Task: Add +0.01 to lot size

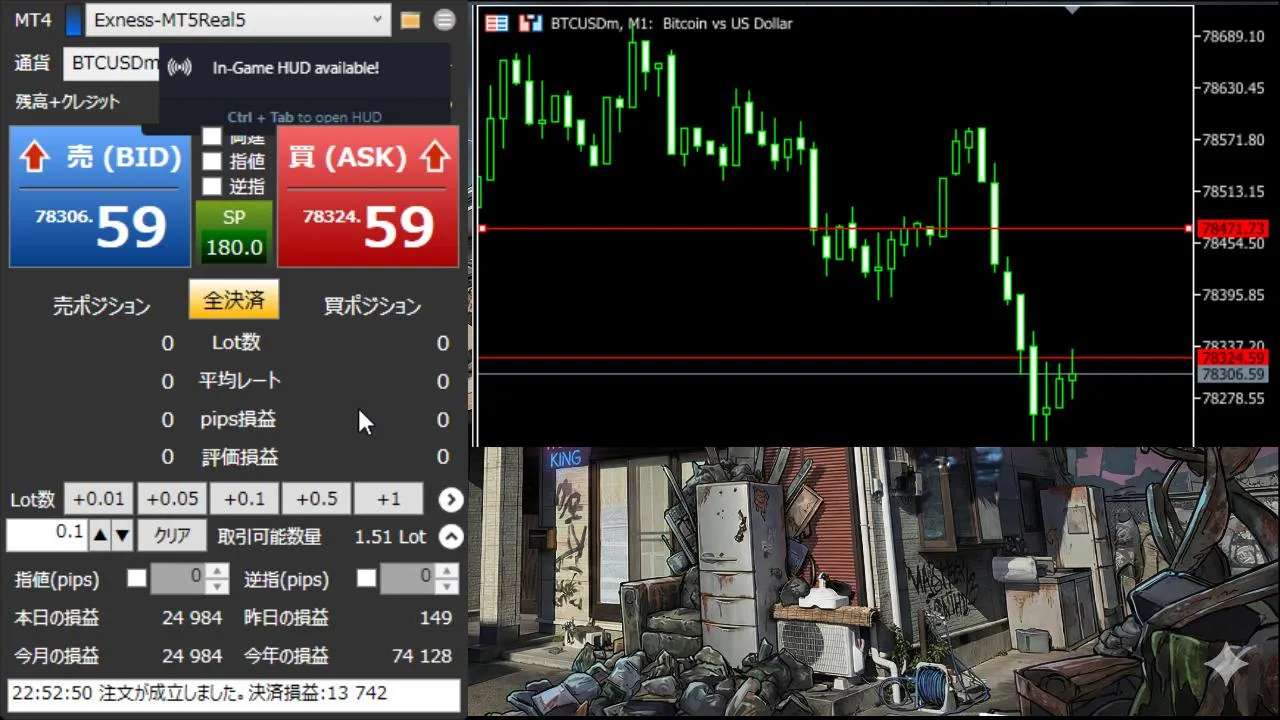Action: [x=99, y=499]
